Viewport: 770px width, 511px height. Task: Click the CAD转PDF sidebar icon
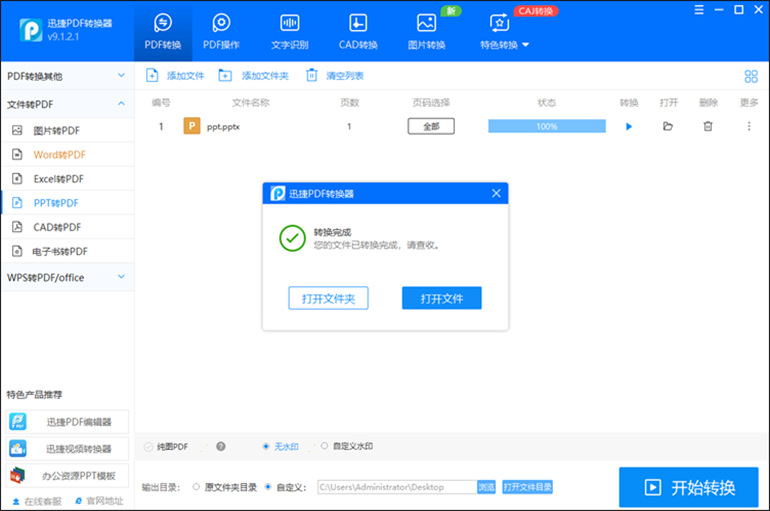17,227
